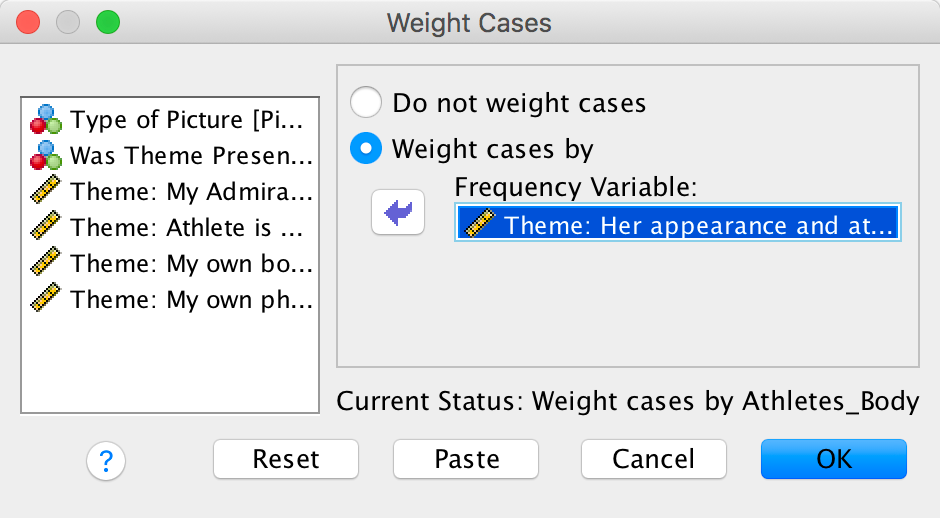This screenshot has height=518, width=940.
Task: Click the ruler icon beside Theme: Athlete is...
Action: tap(46, 228)
